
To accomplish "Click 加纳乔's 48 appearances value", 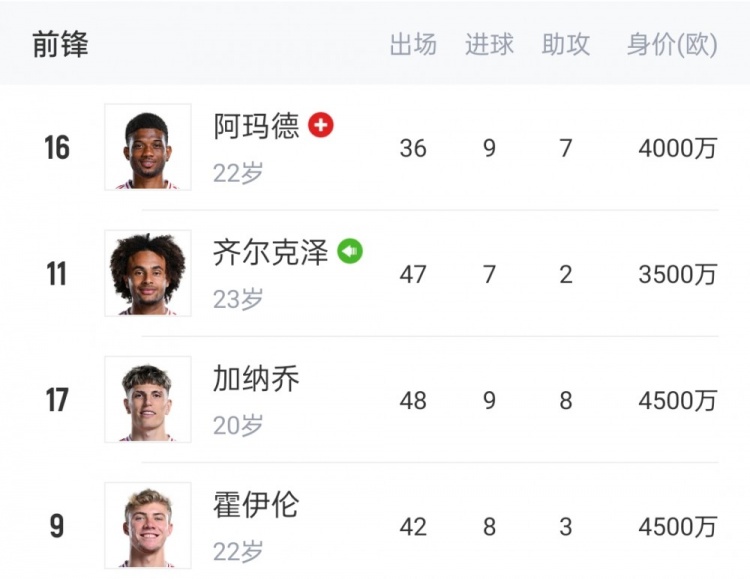I will click(413, 401).
